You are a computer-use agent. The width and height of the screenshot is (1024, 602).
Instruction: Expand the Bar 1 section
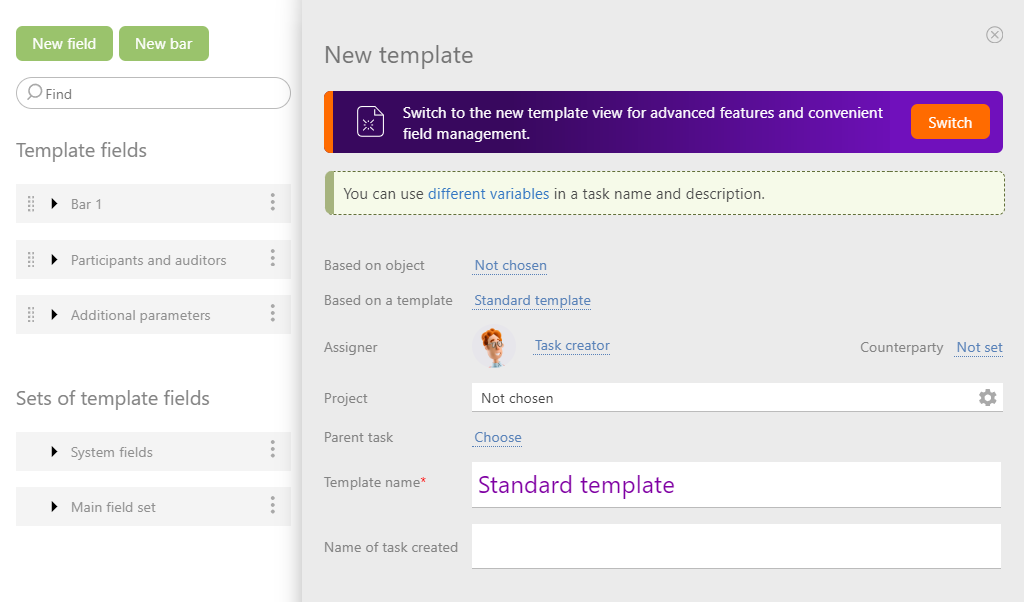tap(54, 204)
